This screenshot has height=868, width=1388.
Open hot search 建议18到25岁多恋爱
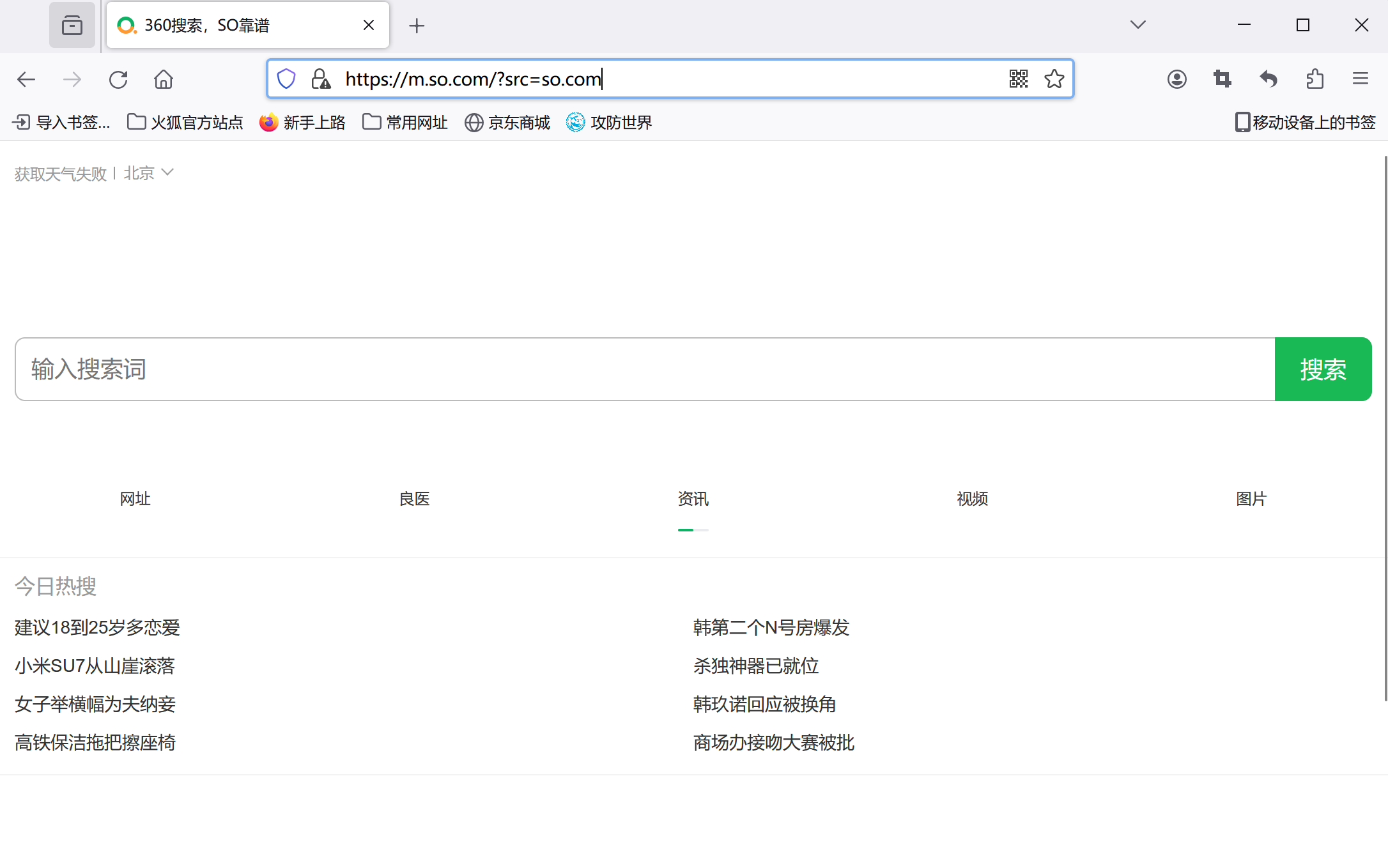97,627
